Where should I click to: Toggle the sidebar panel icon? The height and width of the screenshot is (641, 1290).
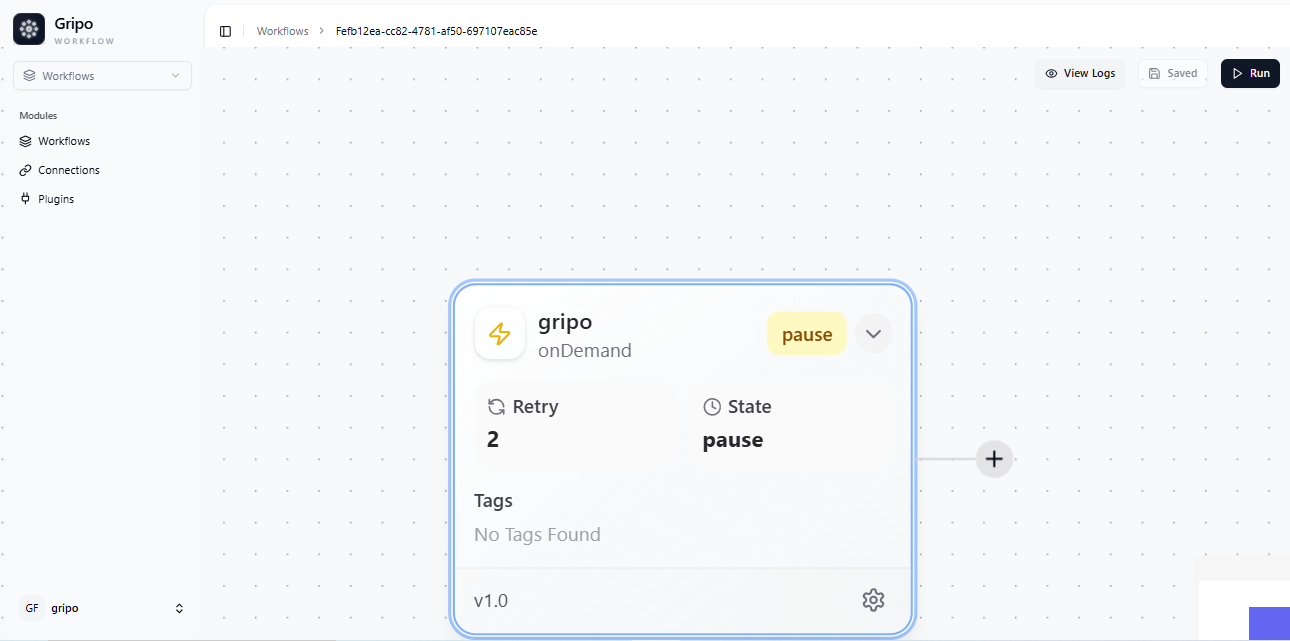[225, 31]
